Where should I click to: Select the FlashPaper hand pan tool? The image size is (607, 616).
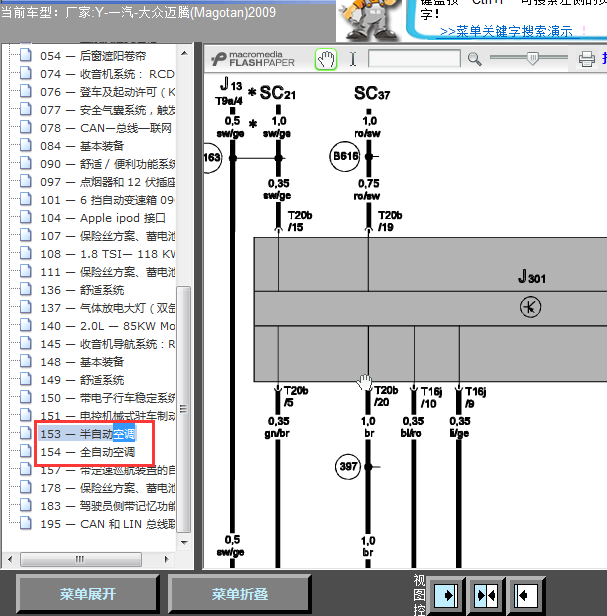(x=326, y=60)
